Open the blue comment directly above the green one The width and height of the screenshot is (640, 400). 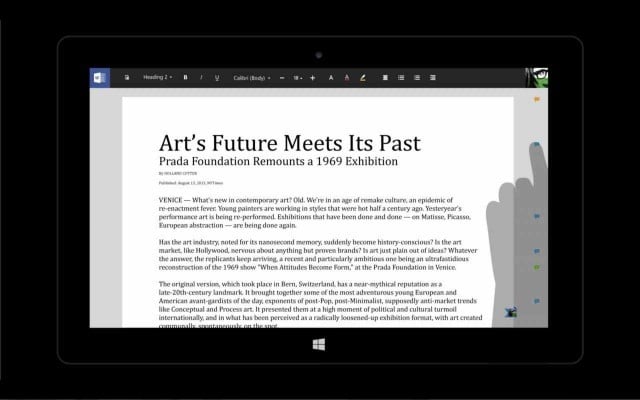point(537,251)
